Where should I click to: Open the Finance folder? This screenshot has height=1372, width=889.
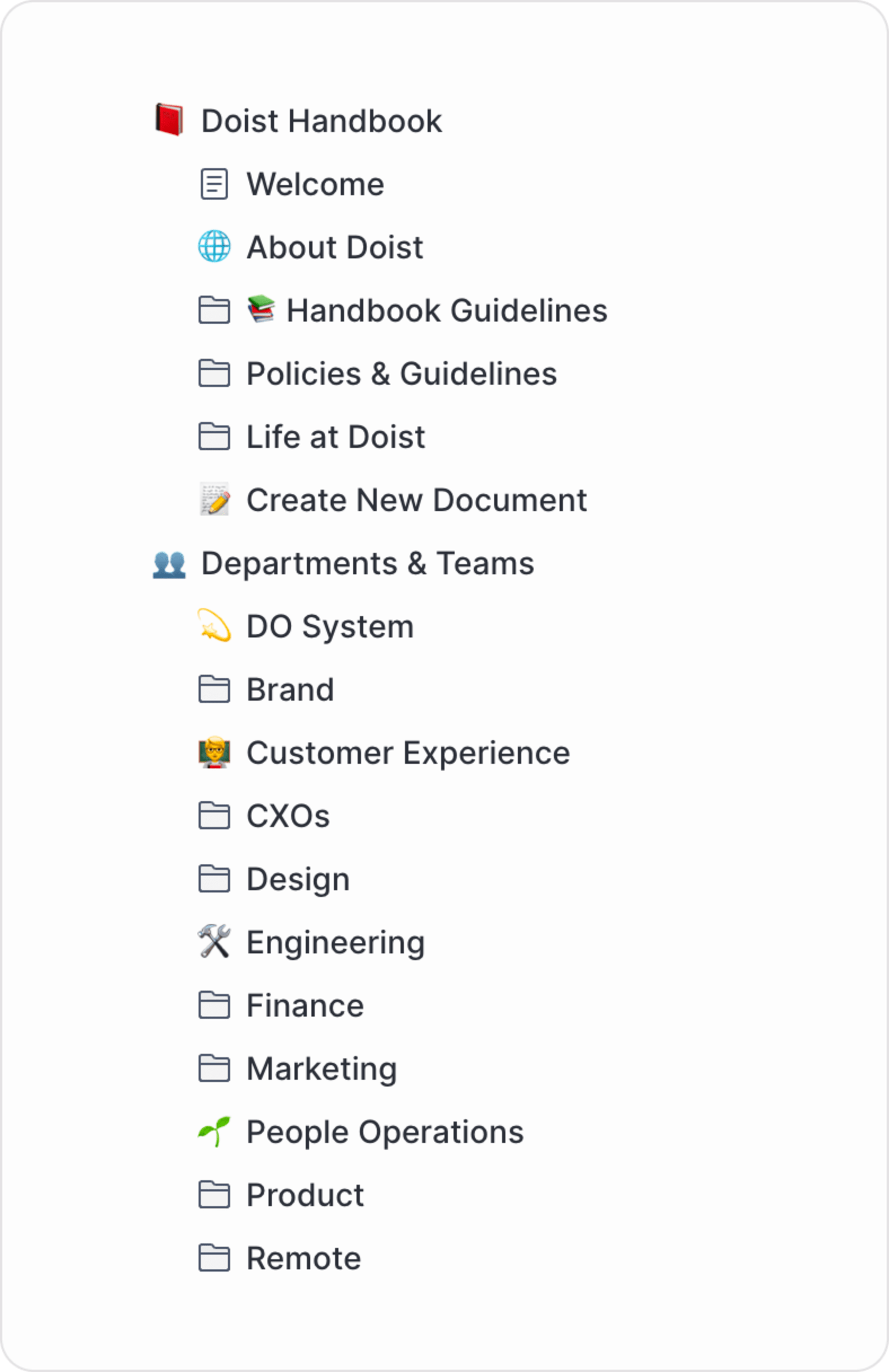tap(304, 1005)
